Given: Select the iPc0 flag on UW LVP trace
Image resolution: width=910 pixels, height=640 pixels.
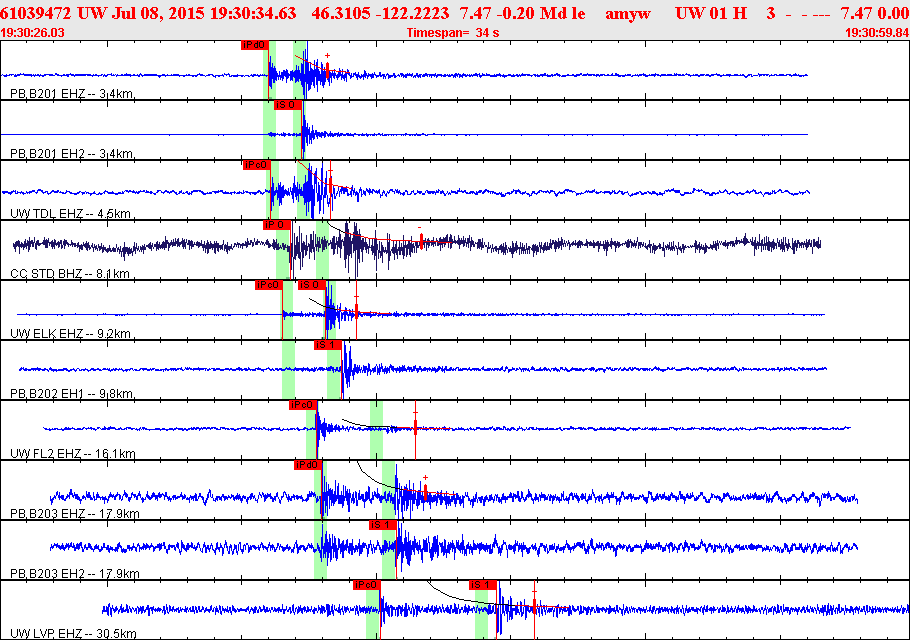Looking at the screenshot, I should click(365, 585).
